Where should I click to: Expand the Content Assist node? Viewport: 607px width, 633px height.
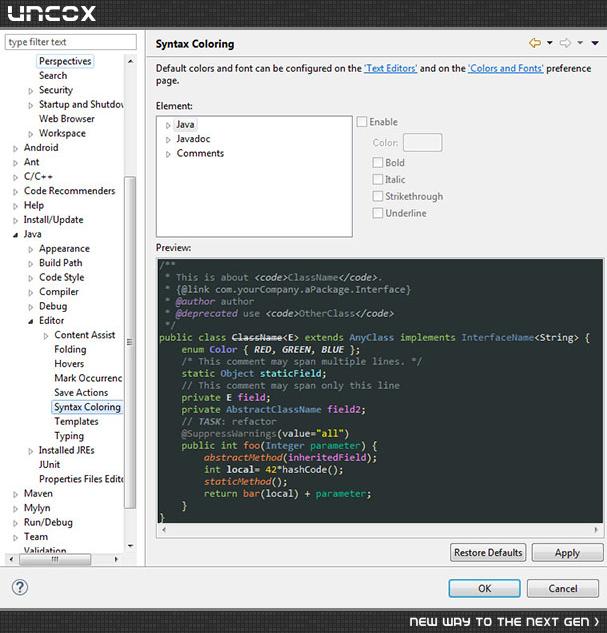pyautogui.click(x=46, y=336)
